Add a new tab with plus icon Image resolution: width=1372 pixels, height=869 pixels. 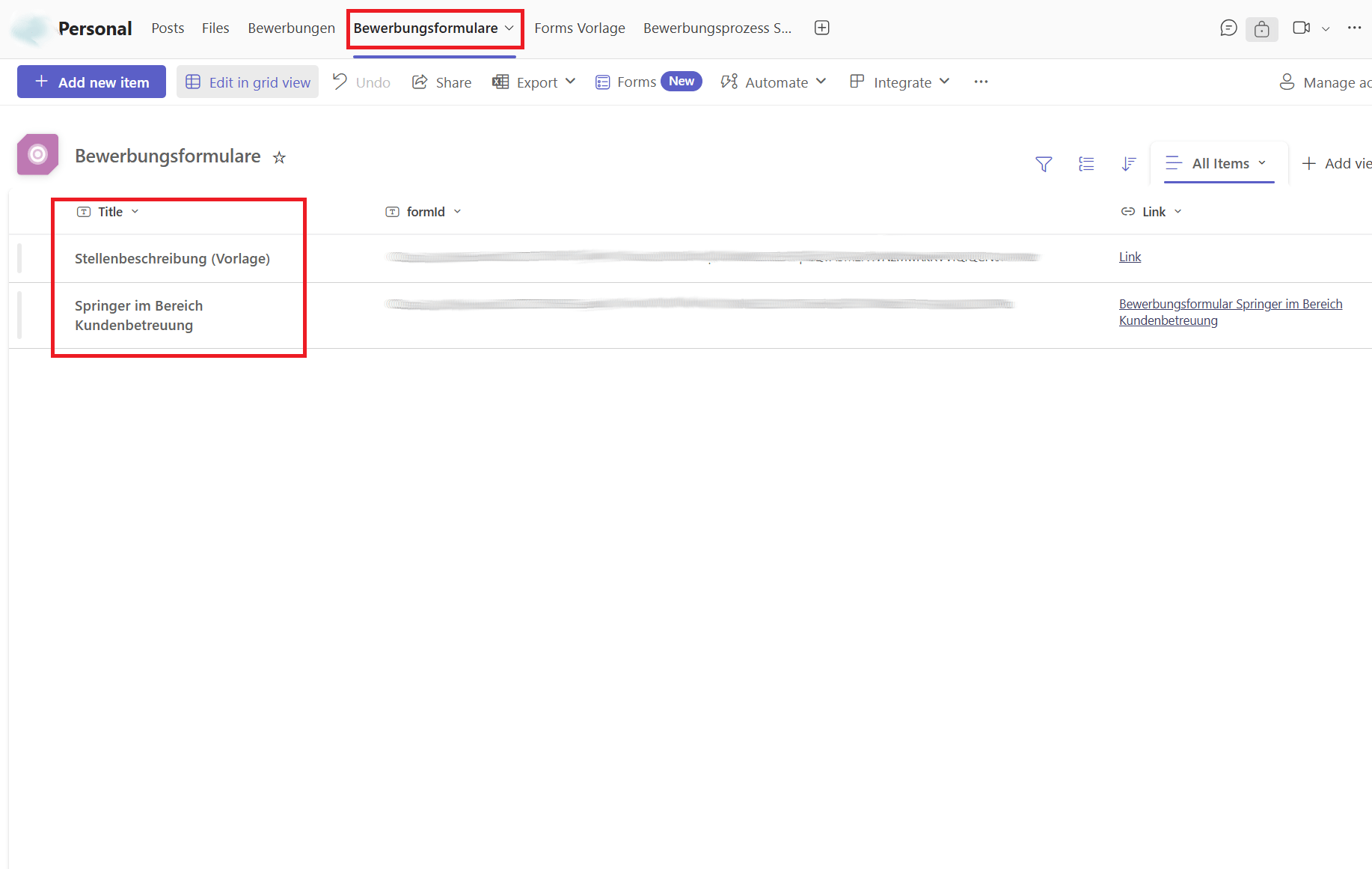(821, 28)
